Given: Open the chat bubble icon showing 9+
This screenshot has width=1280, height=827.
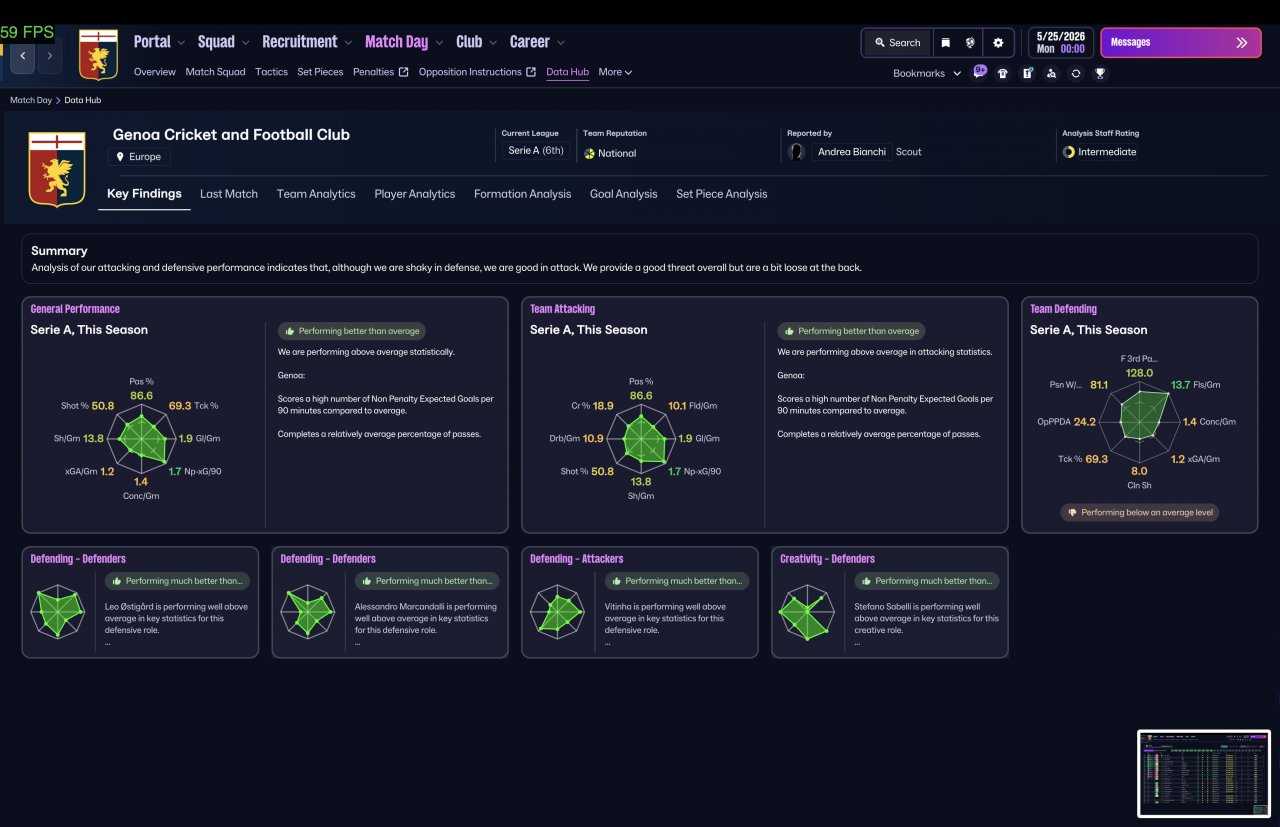Looking at the screenshot, I should tap(979, 72).
